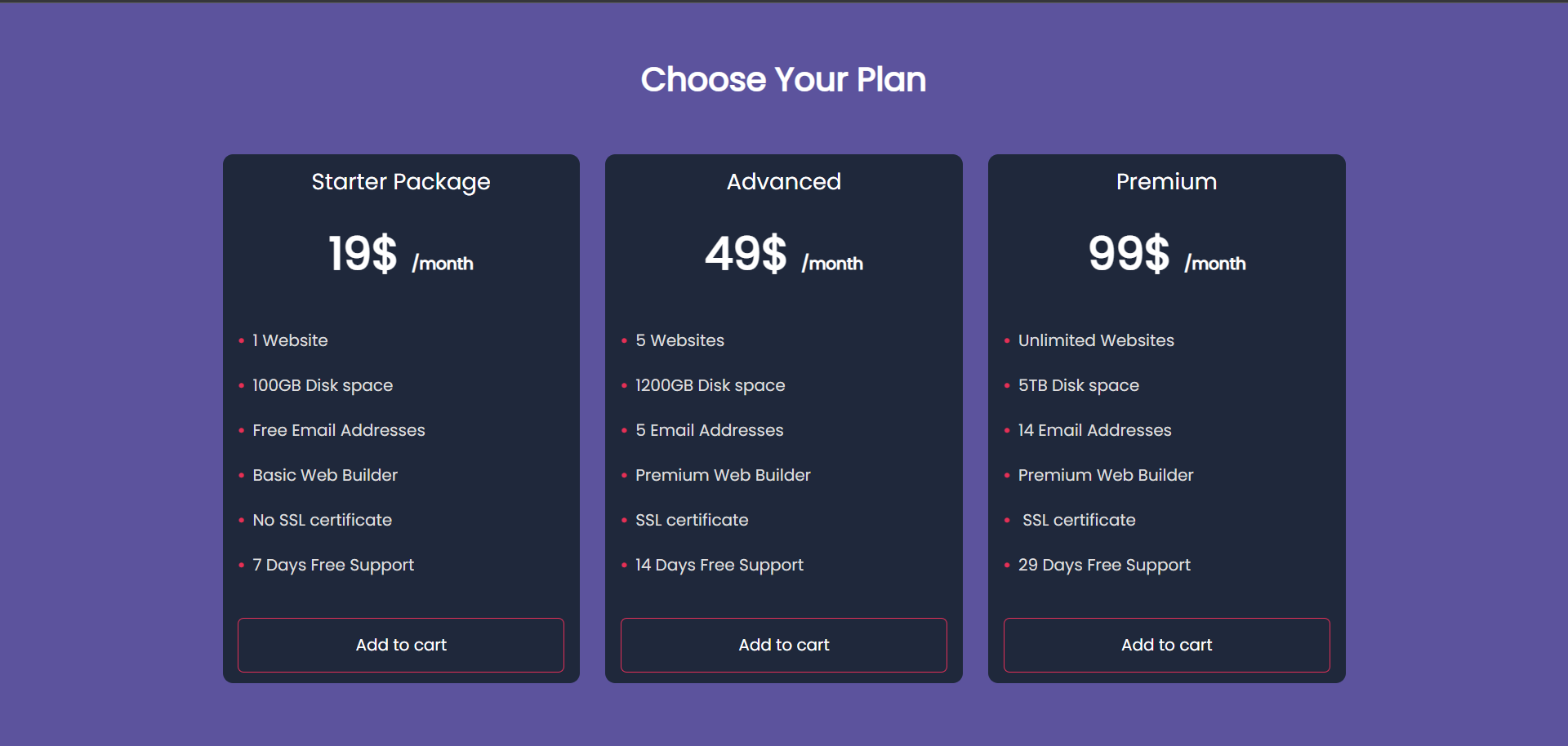Select the Advanced plan title
Screen dimensions: 1568x746
[x=783, y=182]
